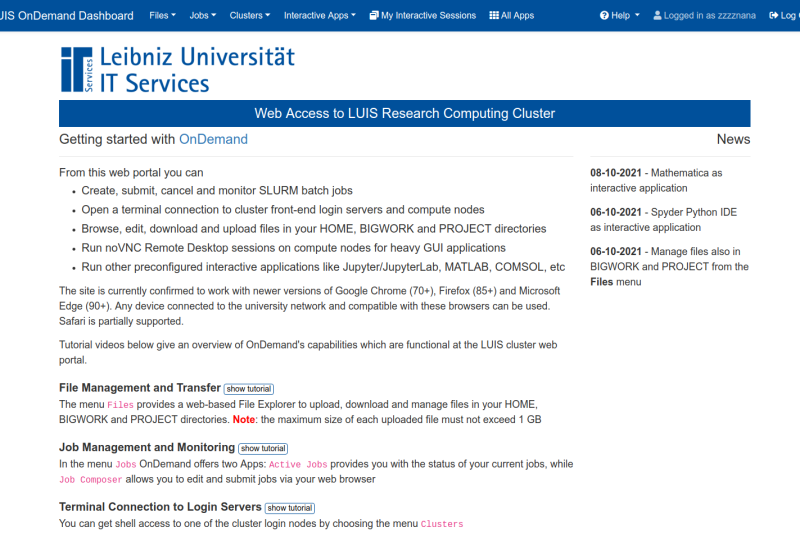Follow the OnDemand link in the heading
The width and height of the screenshot is (800, 536).
(213, 139)
